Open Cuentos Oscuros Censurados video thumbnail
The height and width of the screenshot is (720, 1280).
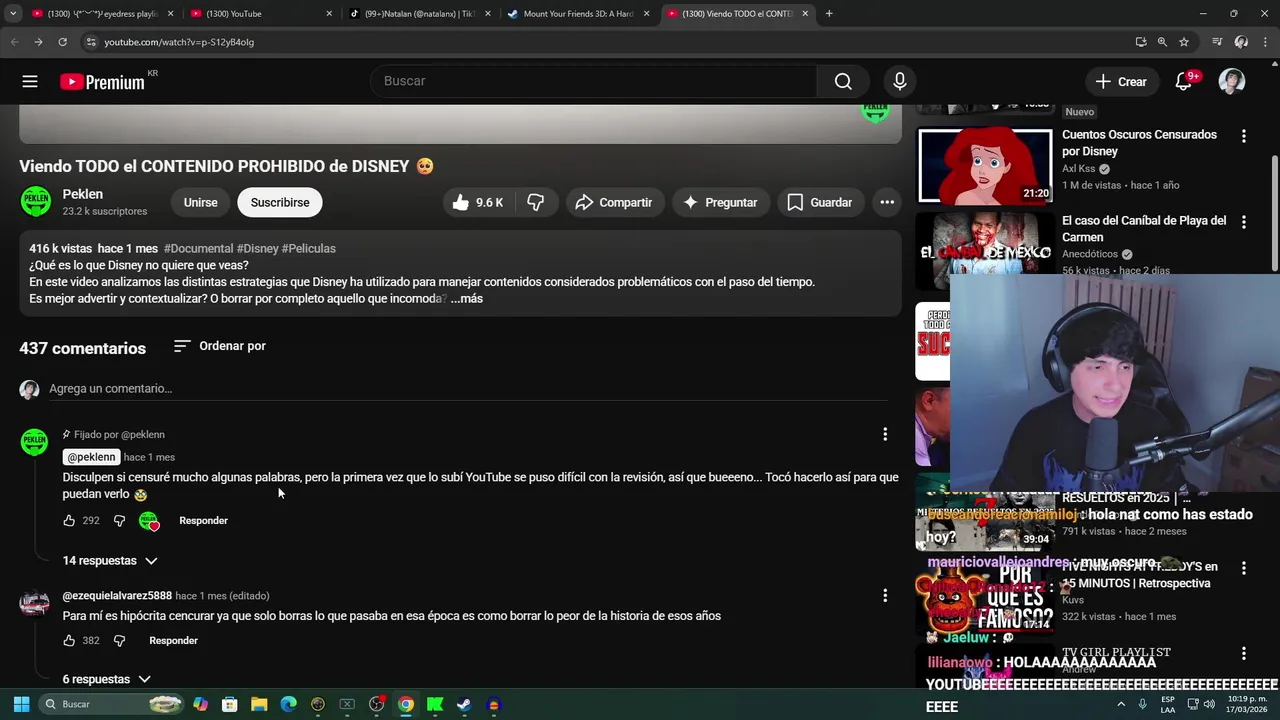(x=986, y=166)
